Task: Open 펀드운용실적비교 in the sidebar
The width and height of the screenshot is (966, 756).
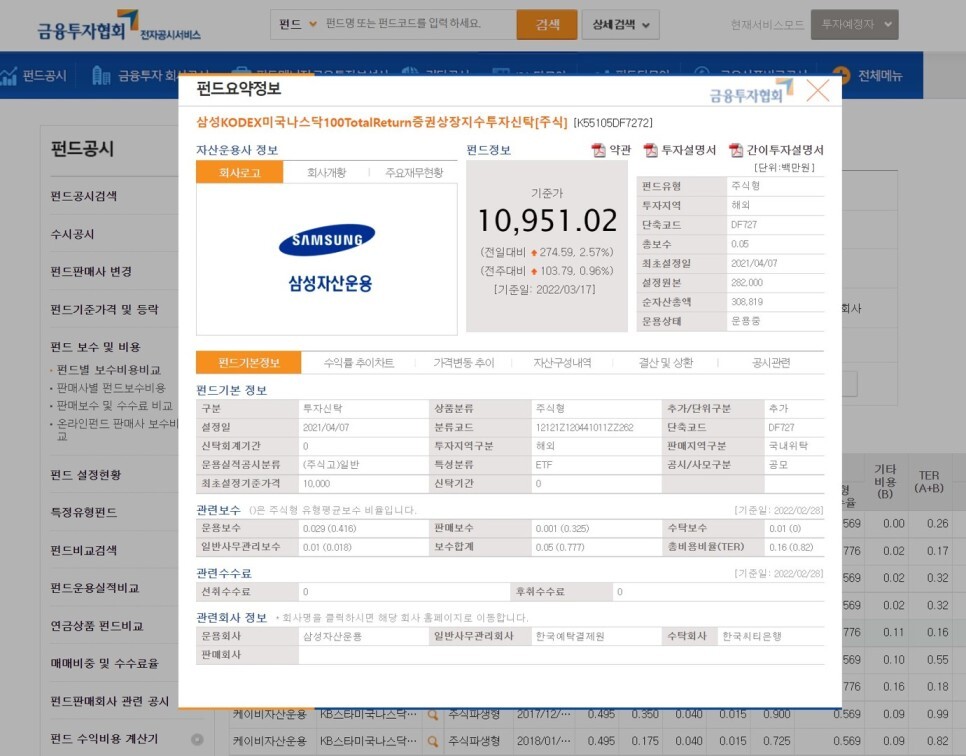Action: (x=95, y=588)
